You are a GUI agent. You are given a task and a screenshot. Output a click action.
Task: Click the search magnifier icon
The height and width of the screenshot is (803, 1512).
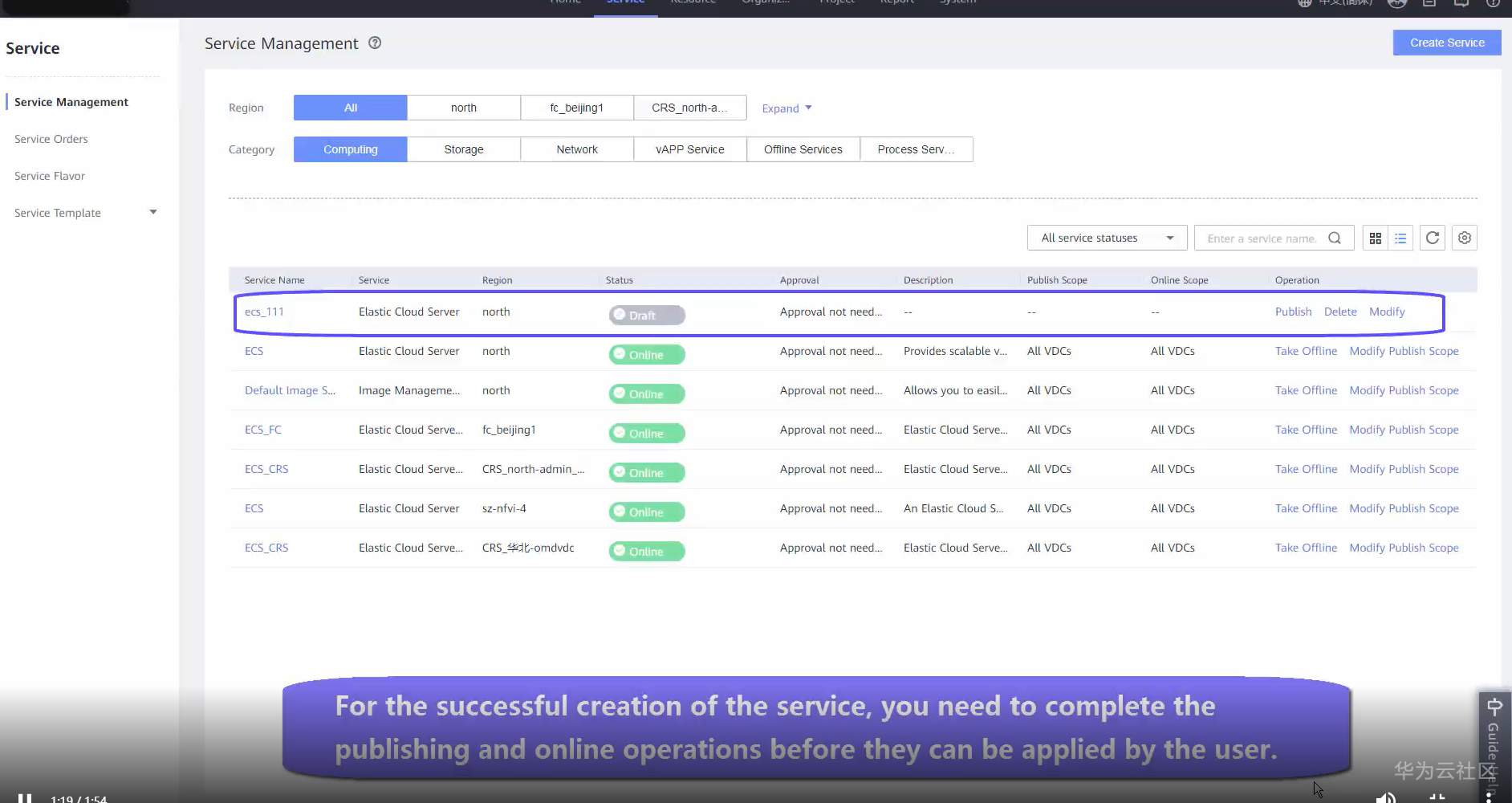[x=1335, y=238]
